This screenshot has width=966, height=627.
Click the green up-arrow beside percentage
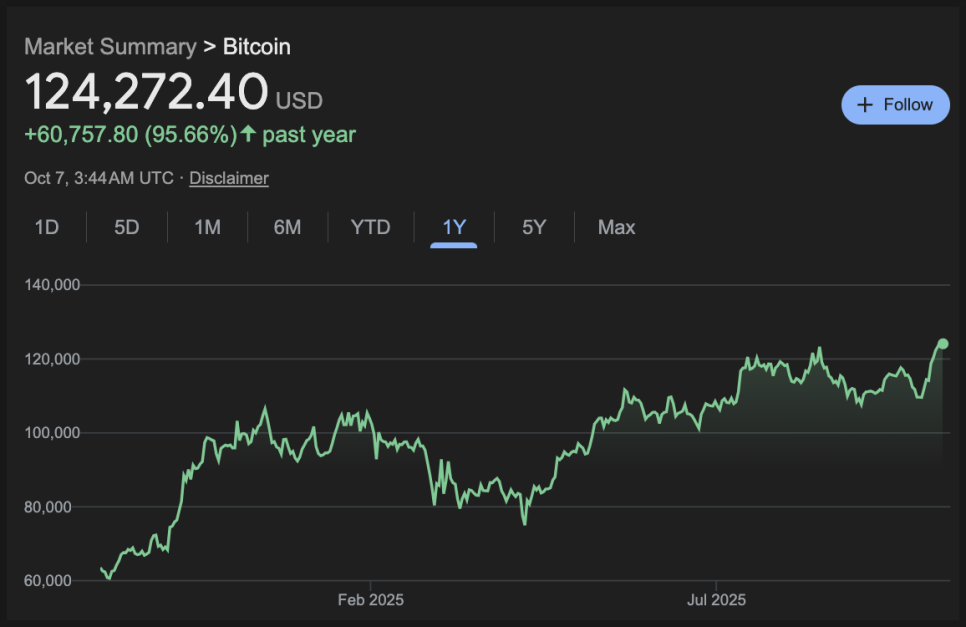tap(249, 134)
